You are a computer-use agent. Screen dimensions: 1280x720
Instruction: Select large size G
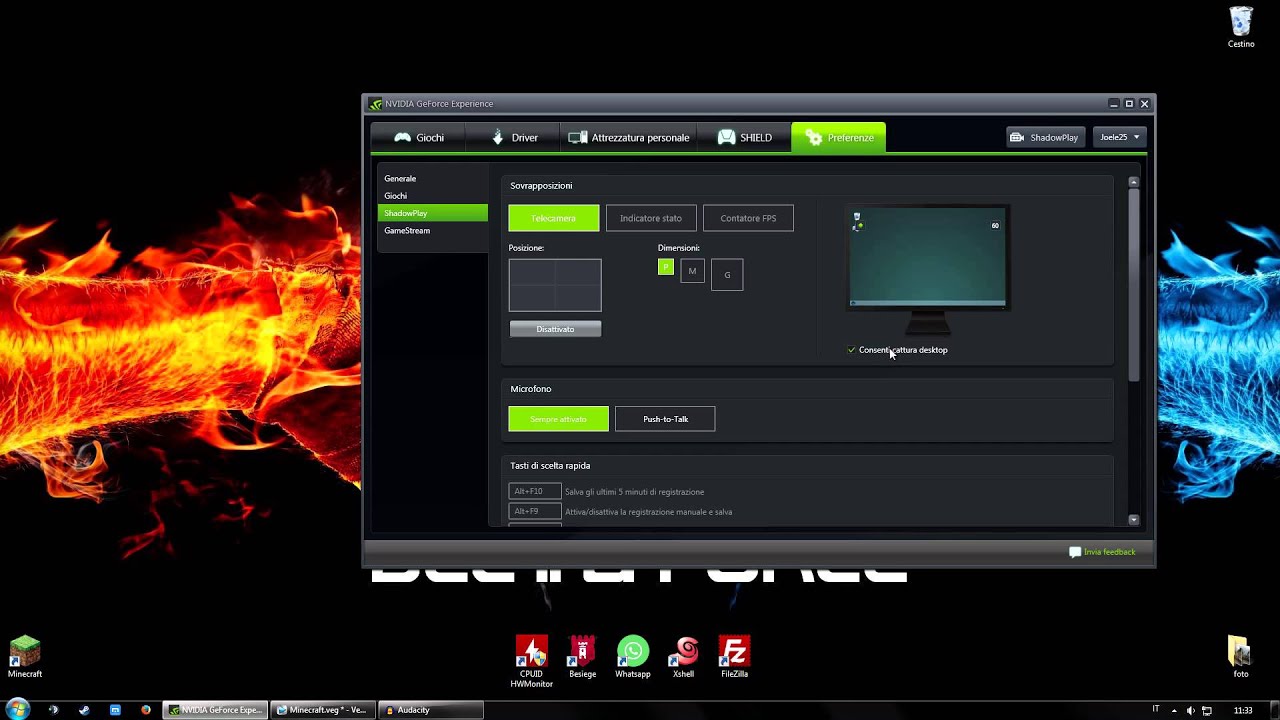(727, 275)
